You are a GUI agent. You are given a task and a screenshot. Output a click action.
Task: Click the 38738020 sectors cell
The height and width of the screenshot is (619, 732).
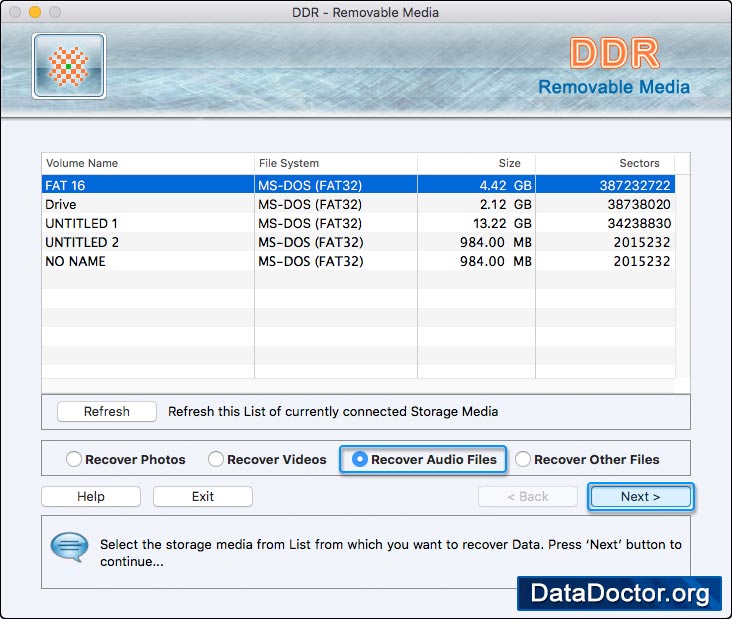click(605, 204)
